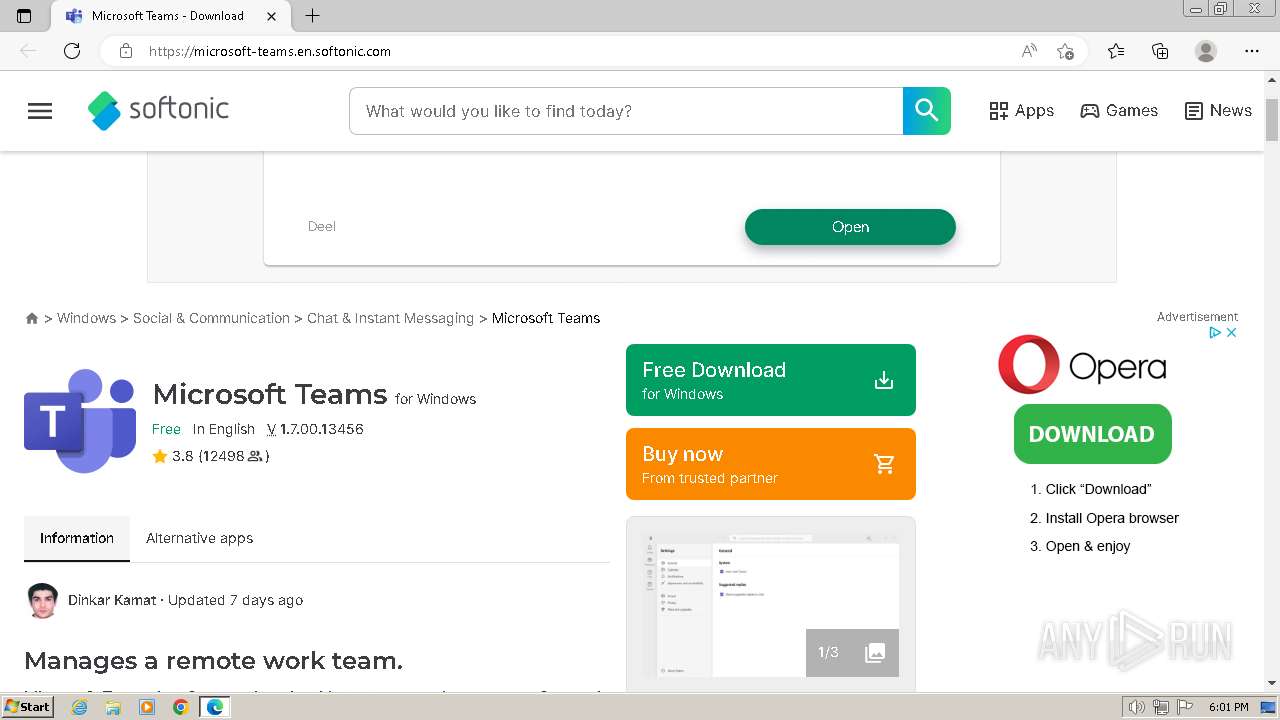
Task: Open Dinkar Kamat author link
Action: tap(112, 600)
